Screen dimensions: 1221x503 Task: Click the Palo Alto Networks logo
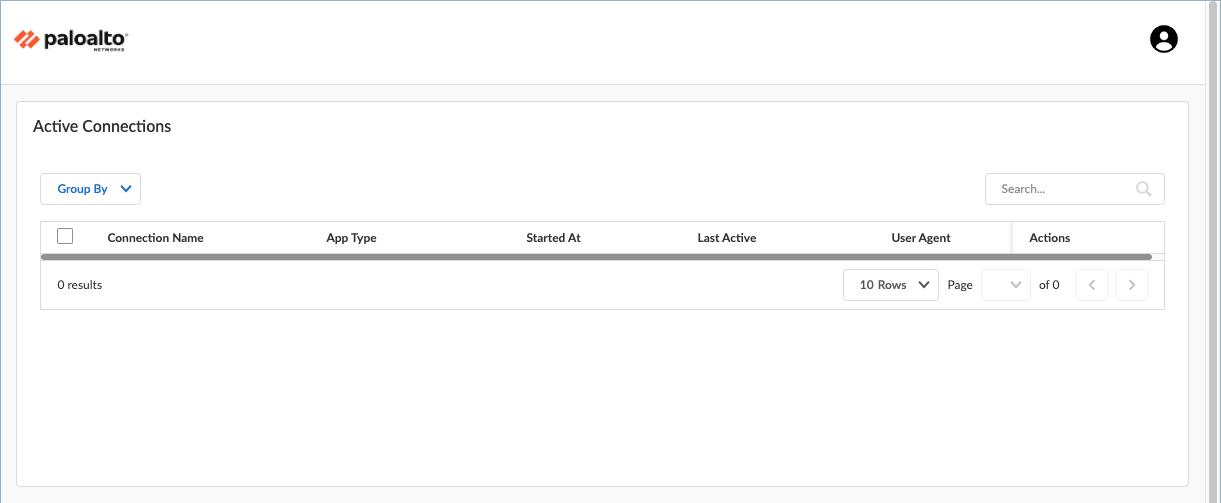click(71, 40)
